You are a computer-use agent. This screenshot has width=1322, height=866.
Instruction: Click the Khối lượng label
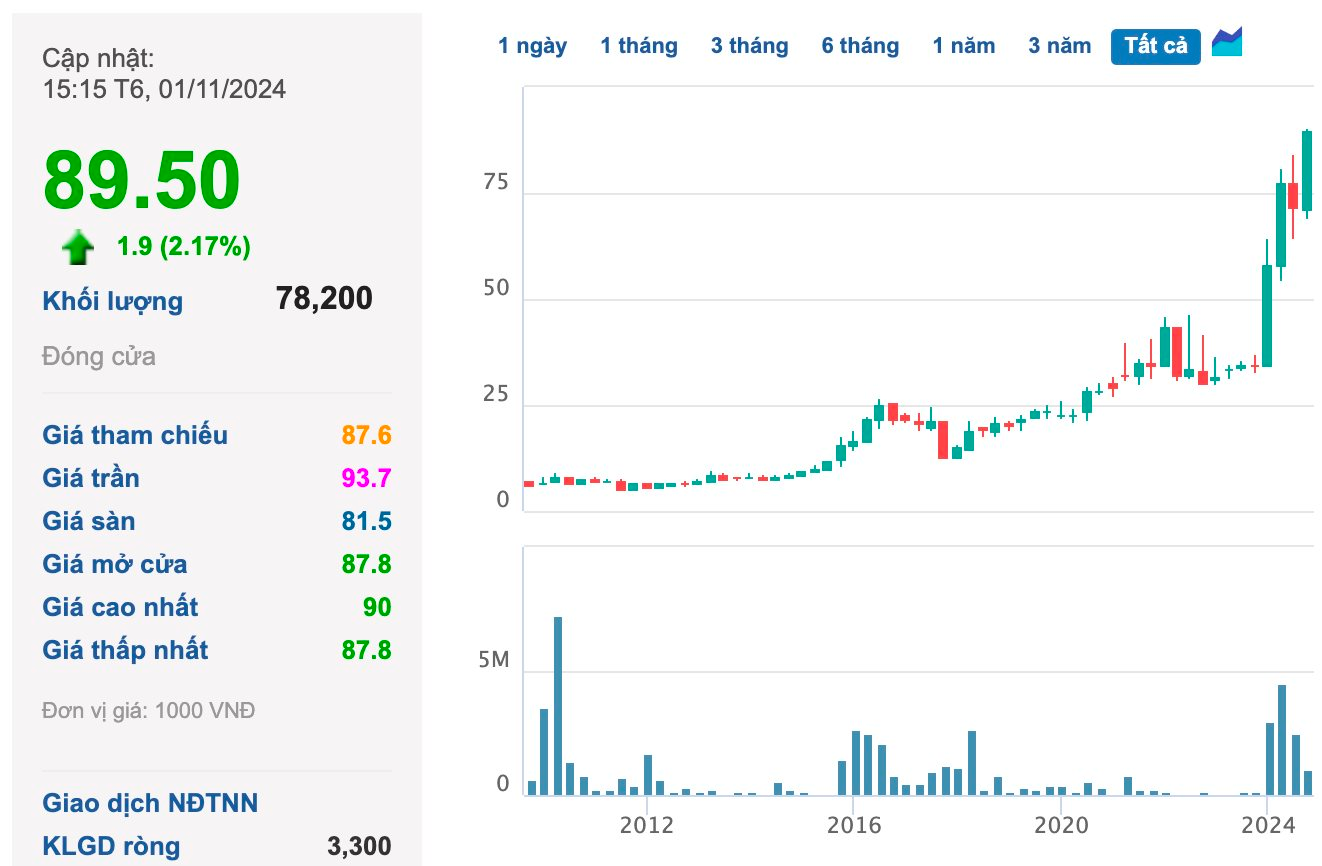113,301
